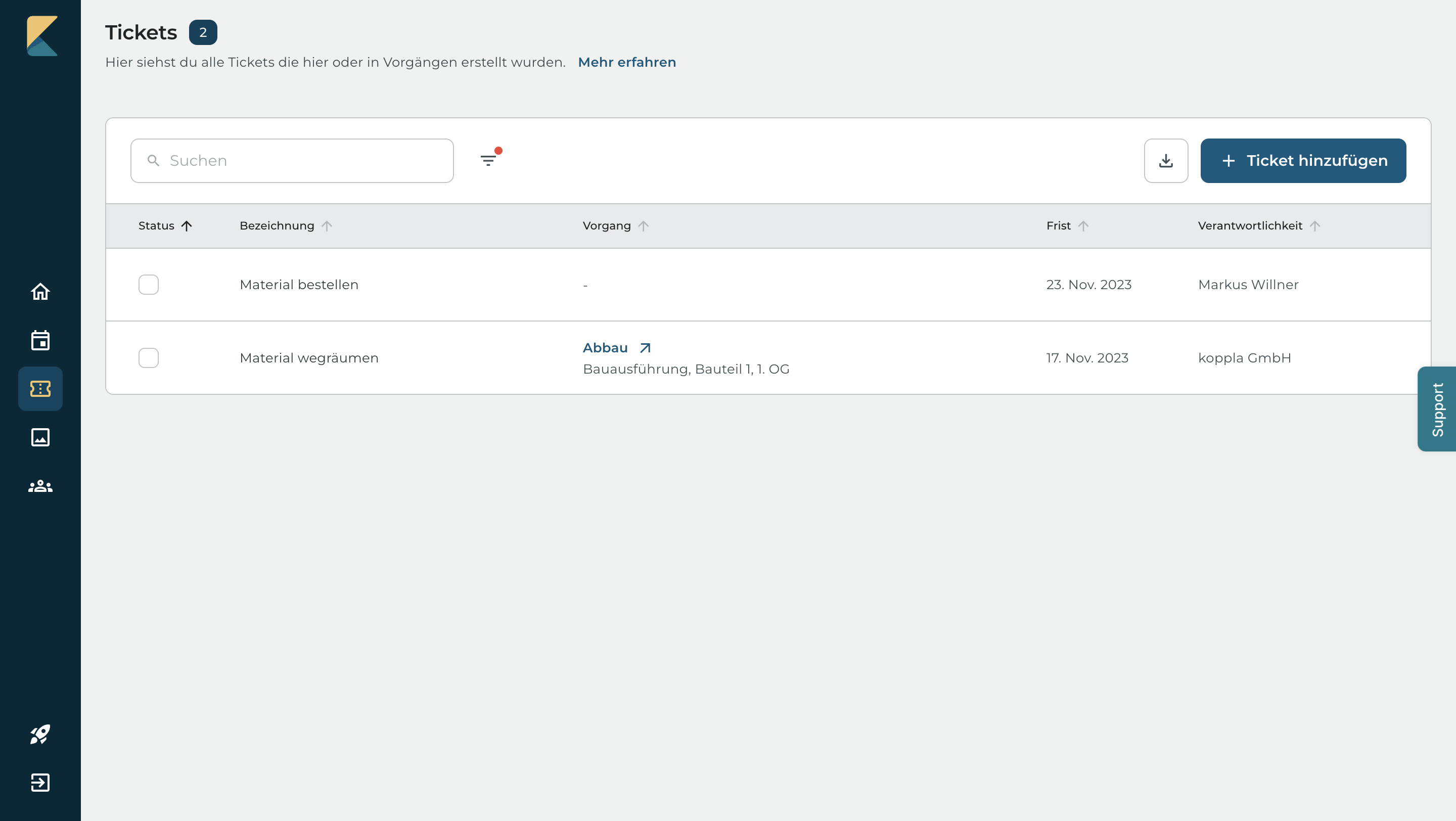Select the Tickets icon in sidebar

(40, 389)
